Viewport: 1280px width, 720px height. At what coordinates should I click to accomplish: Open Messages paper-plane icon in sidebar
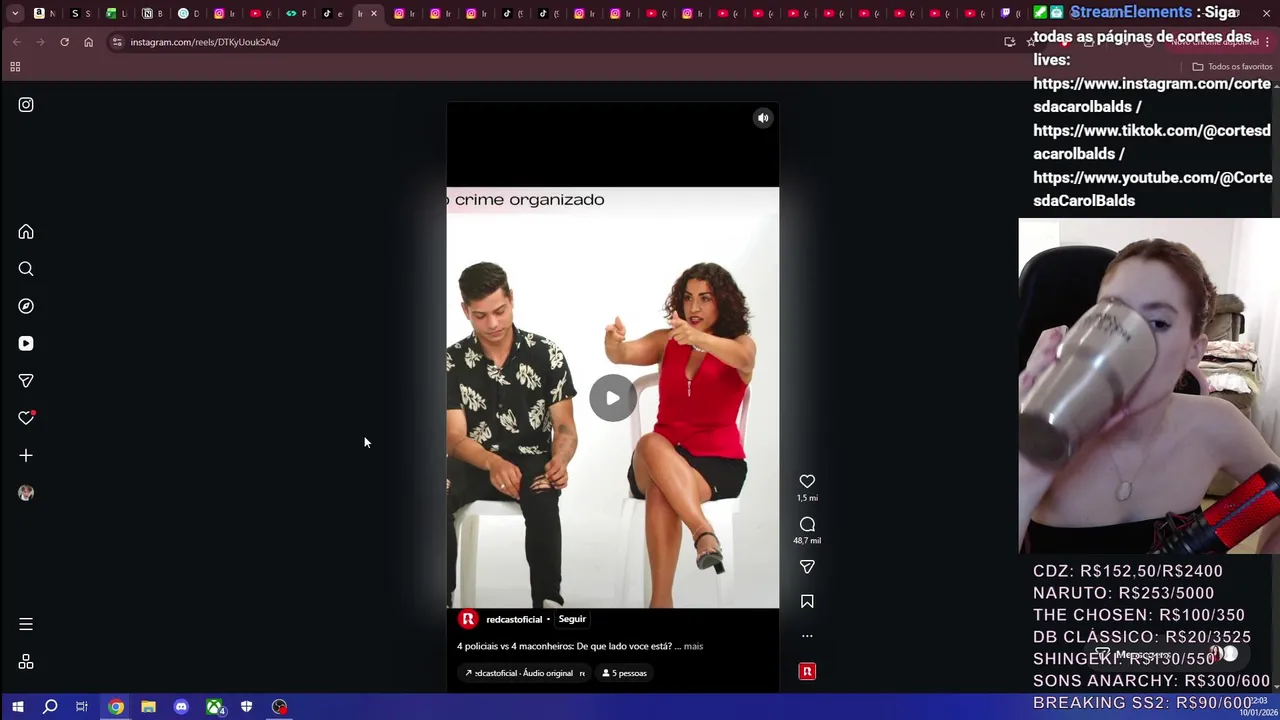tap(26, 381)
